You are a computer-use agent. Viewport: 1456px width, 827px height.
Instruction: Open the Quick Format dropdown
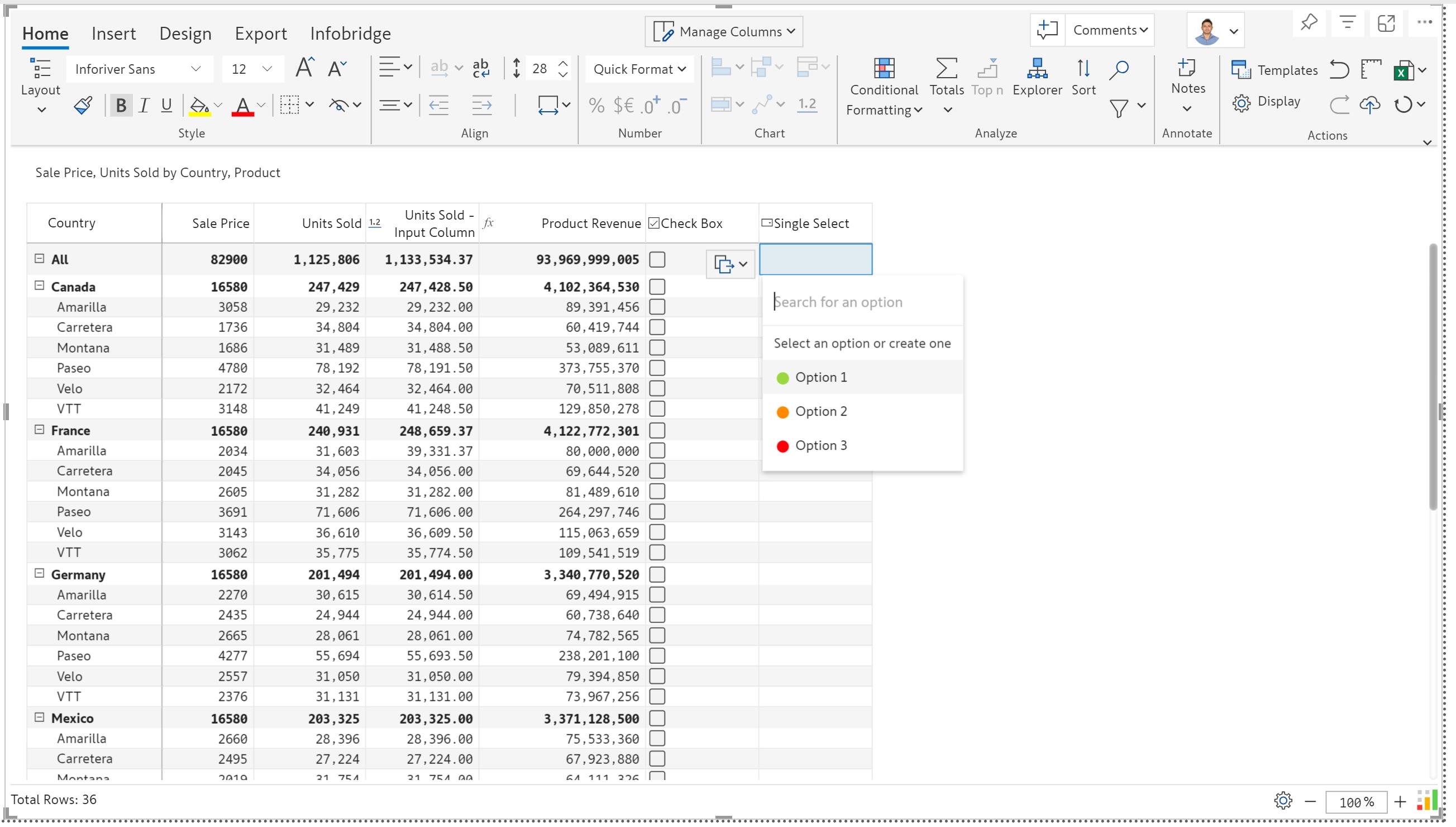click(639, 69)
